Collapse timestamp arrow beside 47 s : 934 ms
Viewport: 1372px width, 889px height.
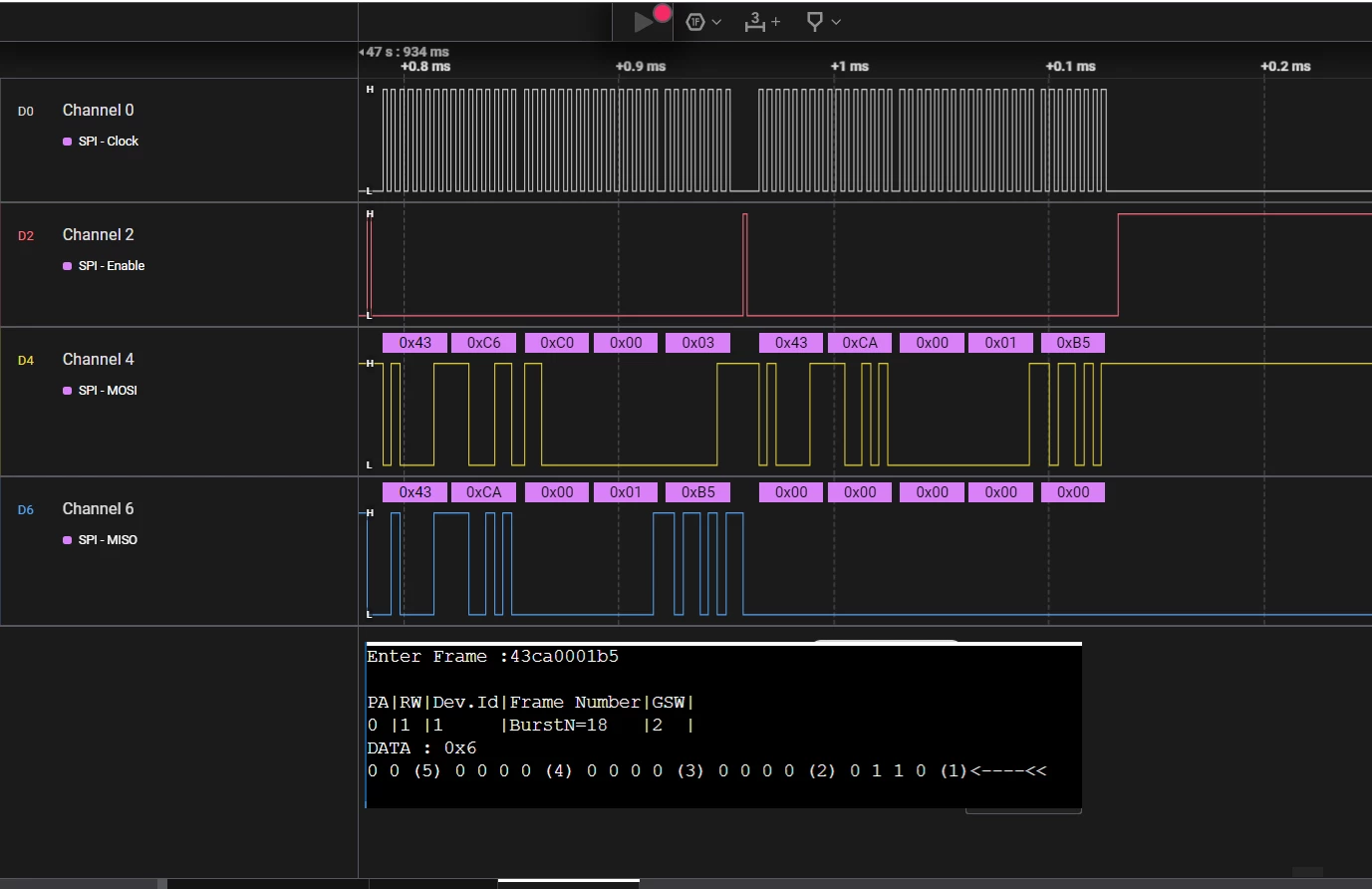tap(361, 52)
